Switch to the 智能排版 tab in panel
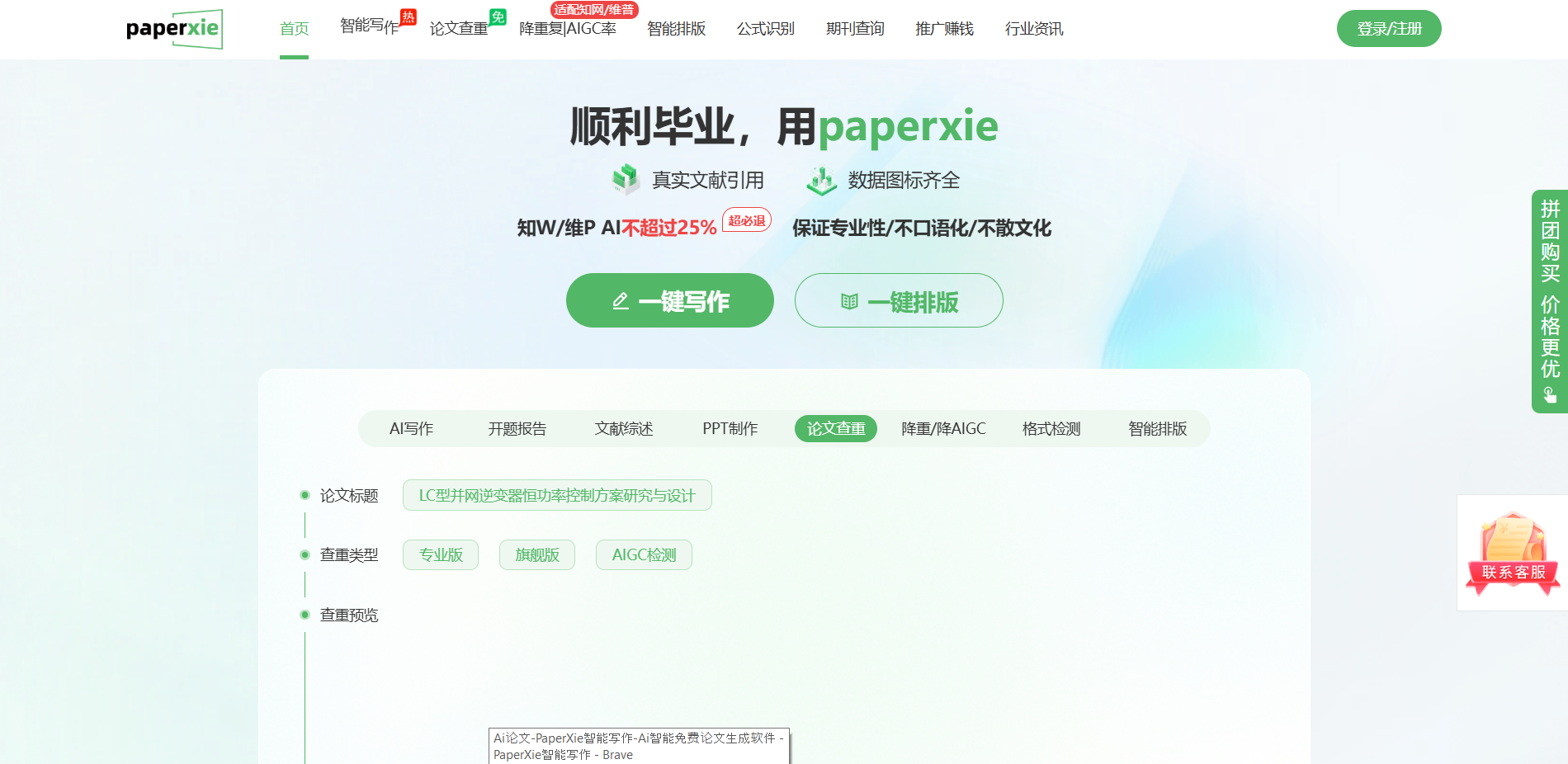 [x=1157, y=429]
